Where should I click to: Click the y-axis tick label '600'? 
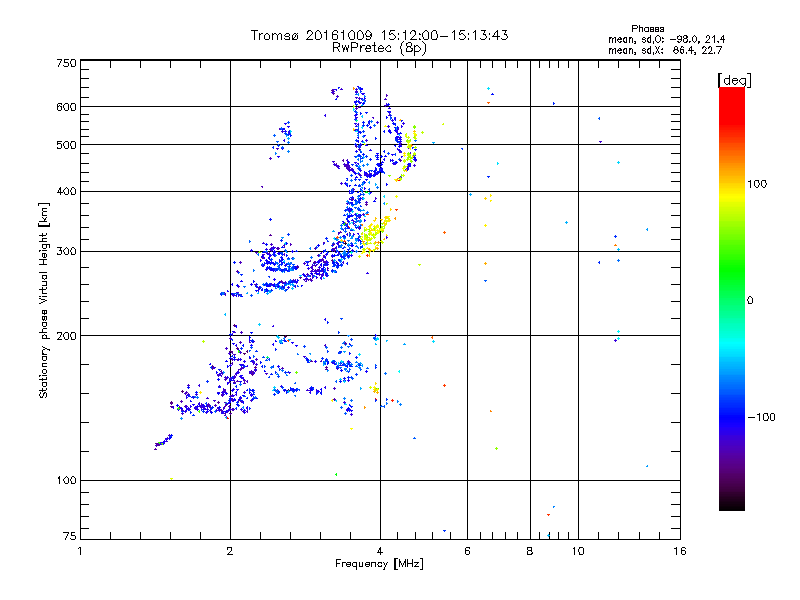[x=66, y=107]
